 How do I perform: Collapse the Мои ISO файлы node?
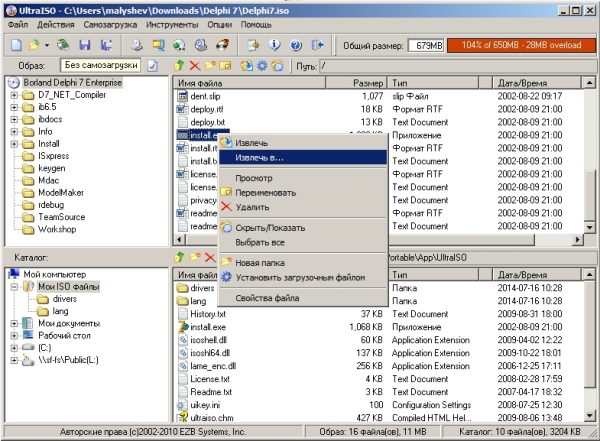[x=14, y=287]
